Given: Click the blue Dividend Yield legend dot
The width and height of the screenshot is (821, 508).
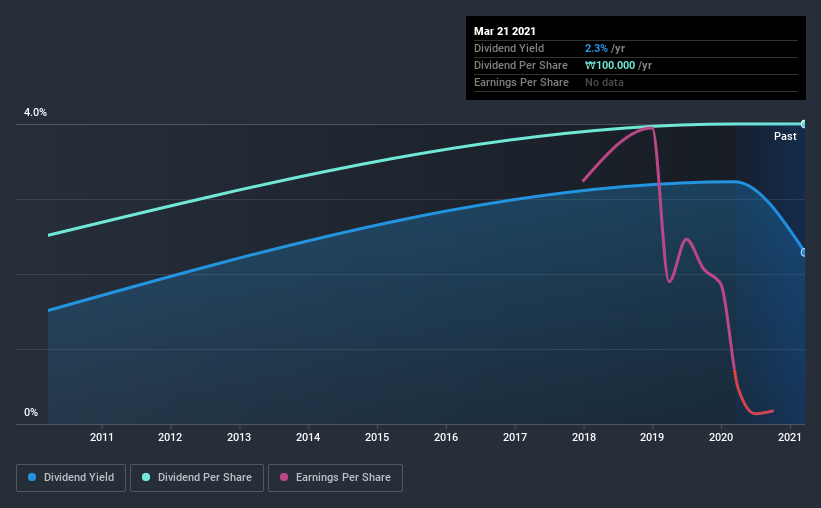Looking at the screenshot, I should pos(32,477).
